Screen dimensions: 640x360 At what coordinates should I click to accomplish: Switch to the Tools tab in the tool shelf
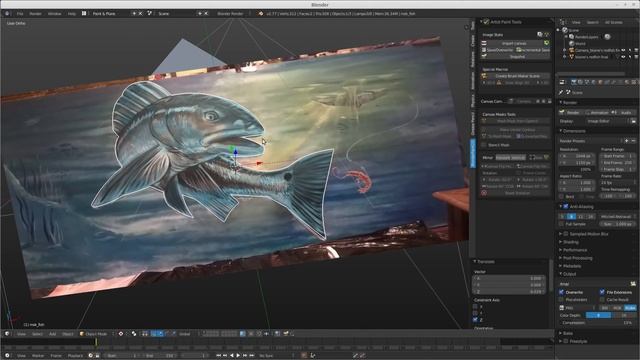(x=473, y=25)
